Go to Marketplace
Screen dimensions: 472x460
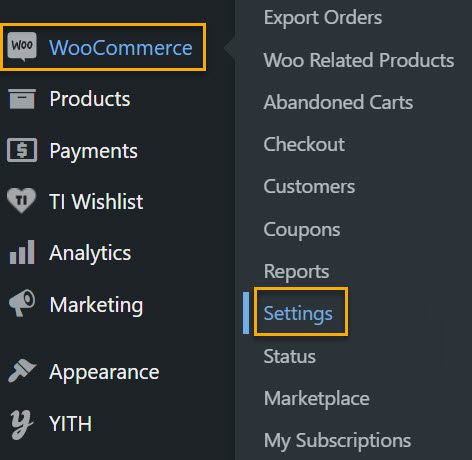[317, 398]
